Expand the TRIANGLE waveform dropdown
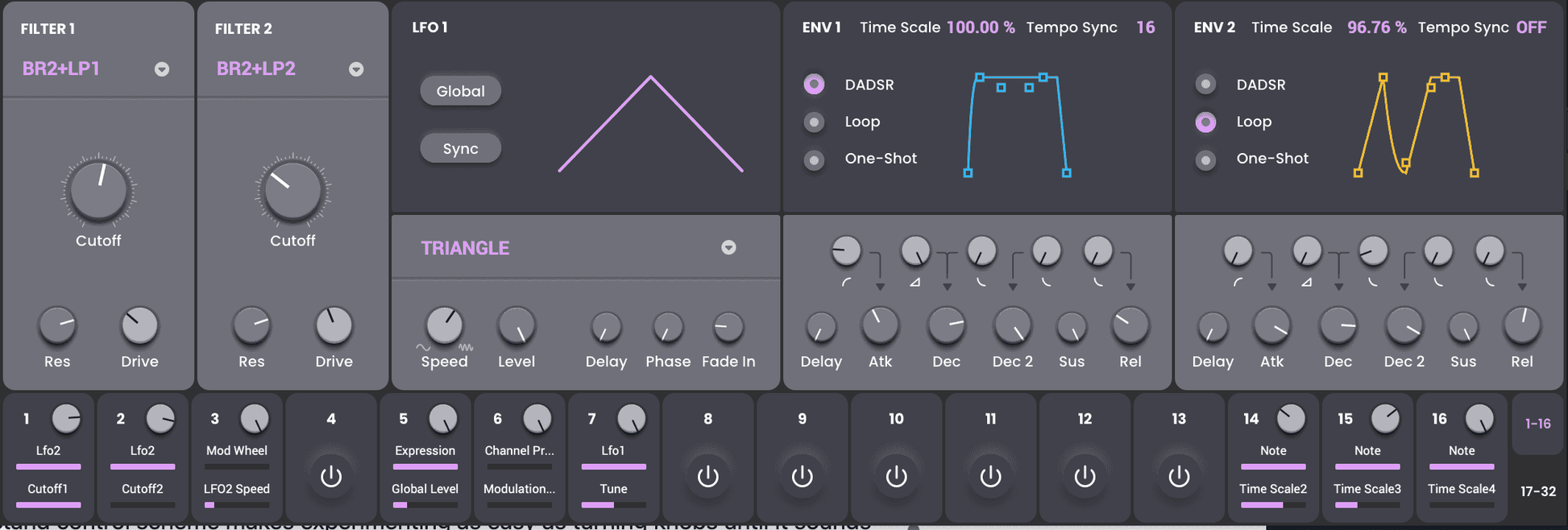The image size is (1568, 530). [728, 248]
